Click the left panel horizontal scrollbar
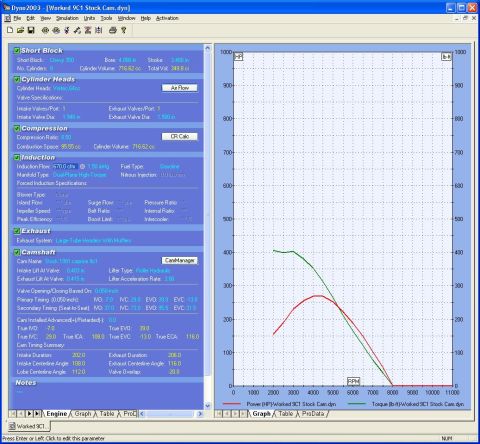The height and width of the screenshot is (444, 480). [x=171, y=414]
